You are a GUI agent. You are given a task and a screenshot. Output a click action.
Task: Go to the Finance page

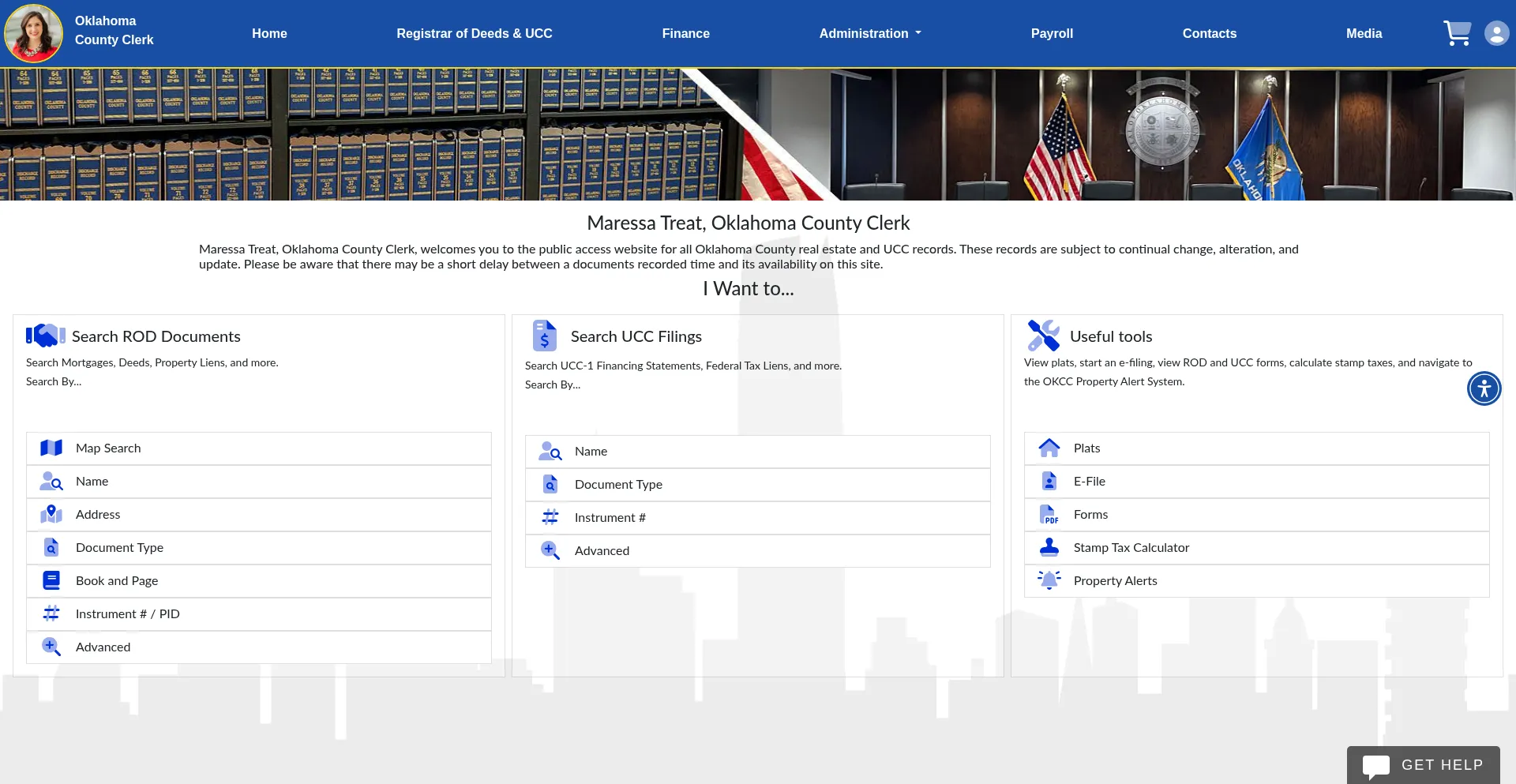[685, 33]
